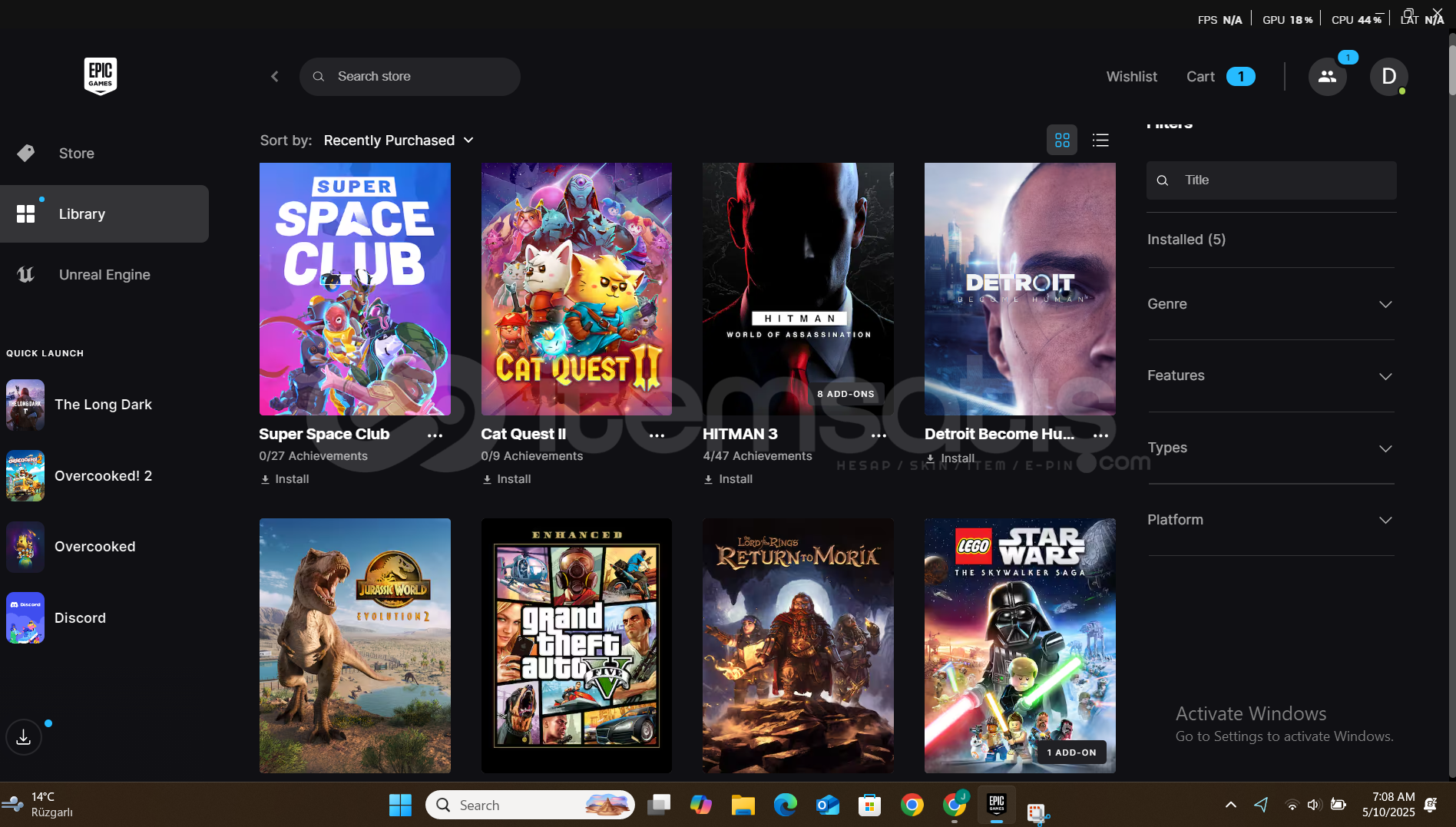Click the Epic Games taskbar icon
Image resolution: width=1456 pixels, height=827 pixels.
pyautogui.click(x=997, y=805)
